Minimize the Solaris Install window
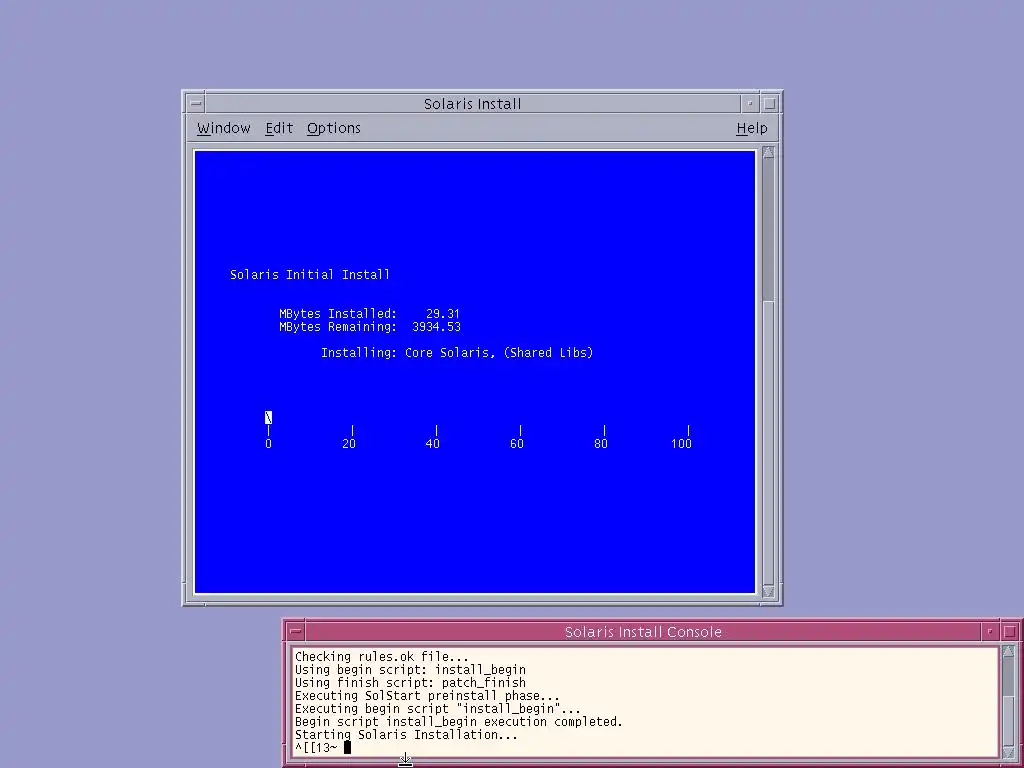The image size is (1024, 768). pyautogui.click(x=750, y=103)
